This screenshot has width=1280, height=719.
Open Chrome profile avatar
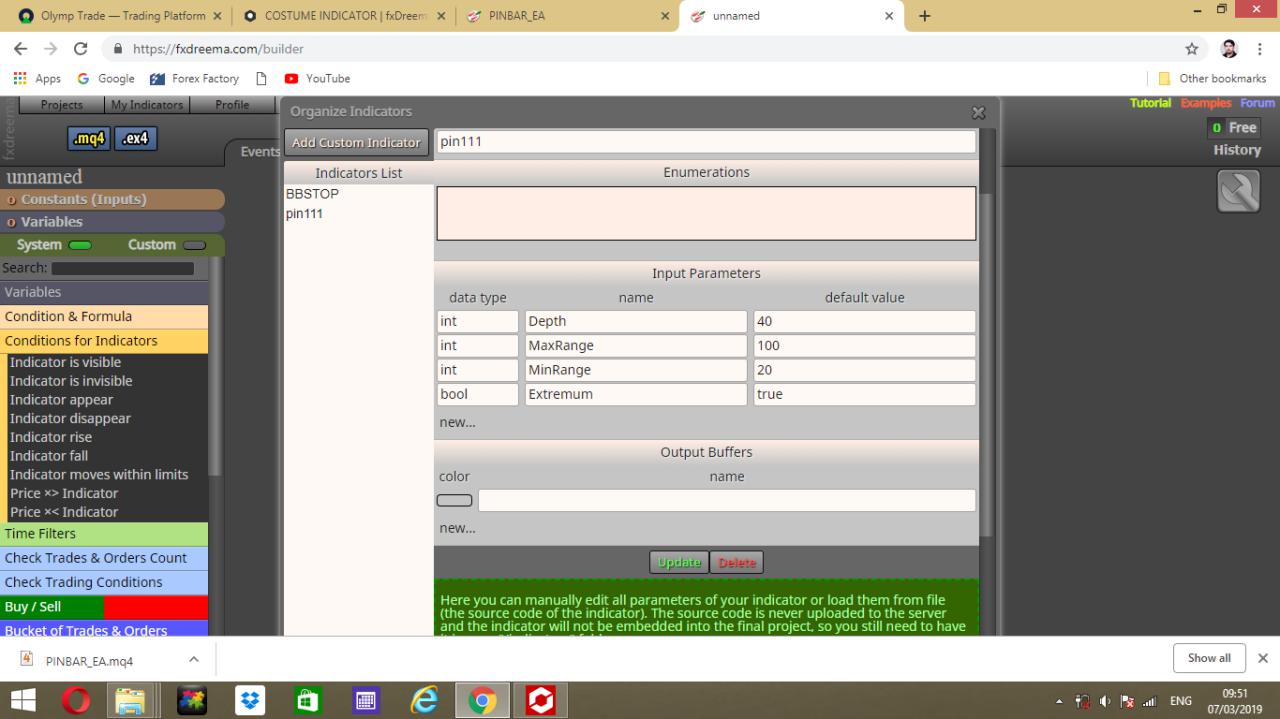coord(1230,48)
